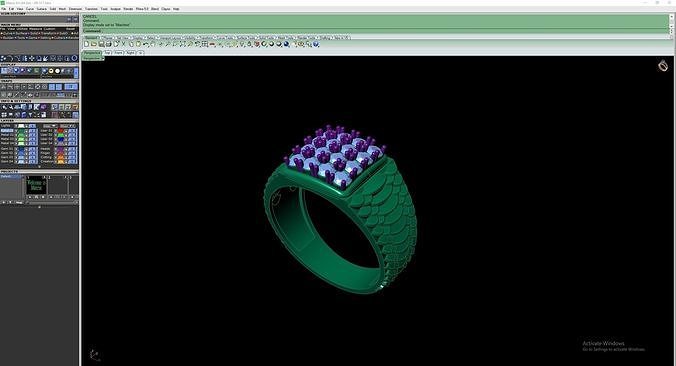Image resolution: width=676 pixels, height=366 pixels.
Task: Click the Heads purple color swatch
Action: 60,149
